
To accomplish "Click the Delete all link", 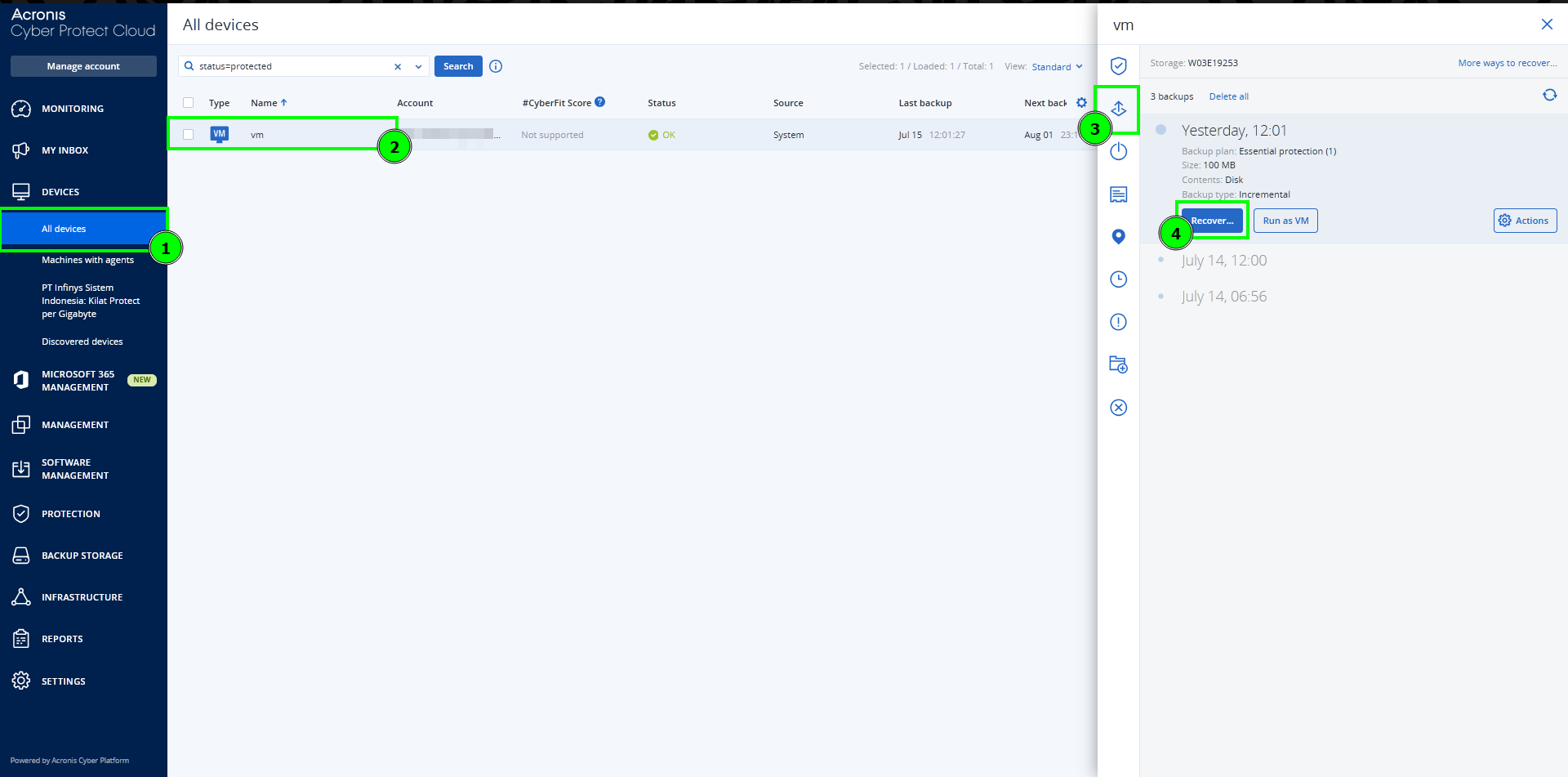I will (x=1228, y=96).
